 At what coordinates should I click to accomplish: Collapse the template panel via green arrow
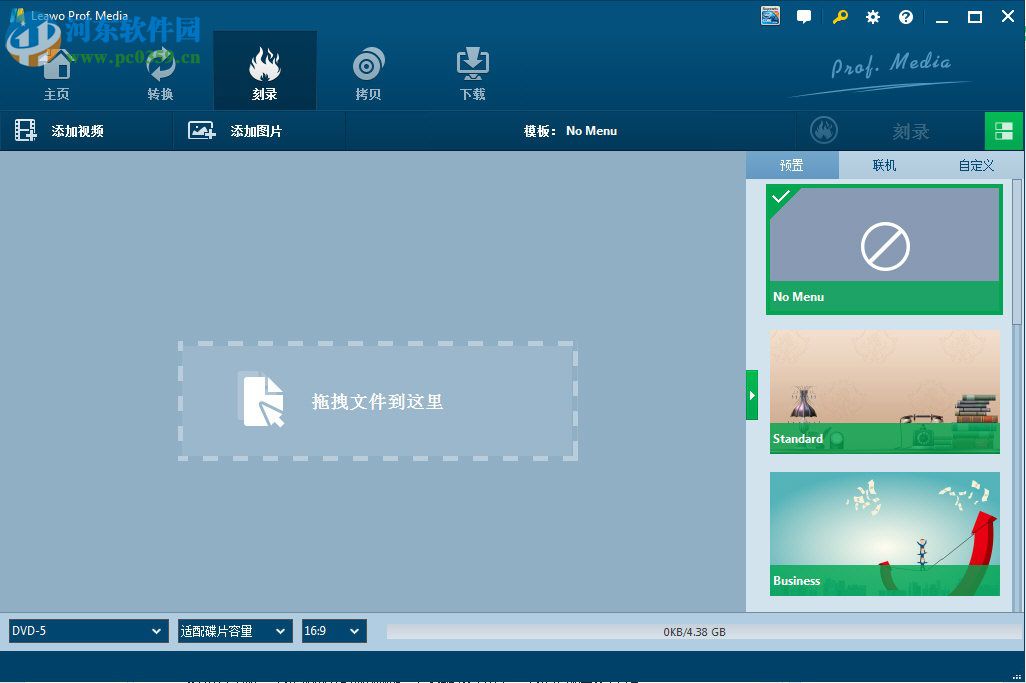click(x=752, y=395)
